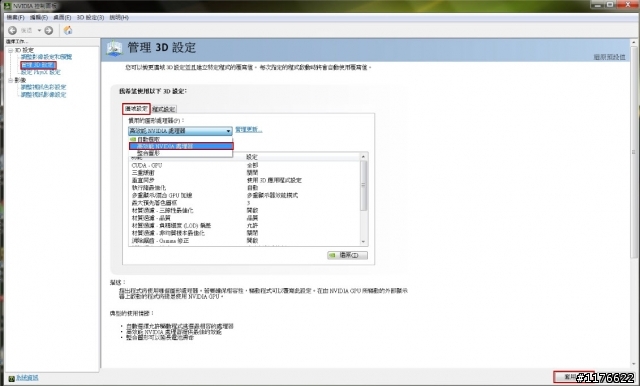This screenshot has height=386, width=640.
Task: Click the 還原 restore button below list
Action: click(347, 255)
